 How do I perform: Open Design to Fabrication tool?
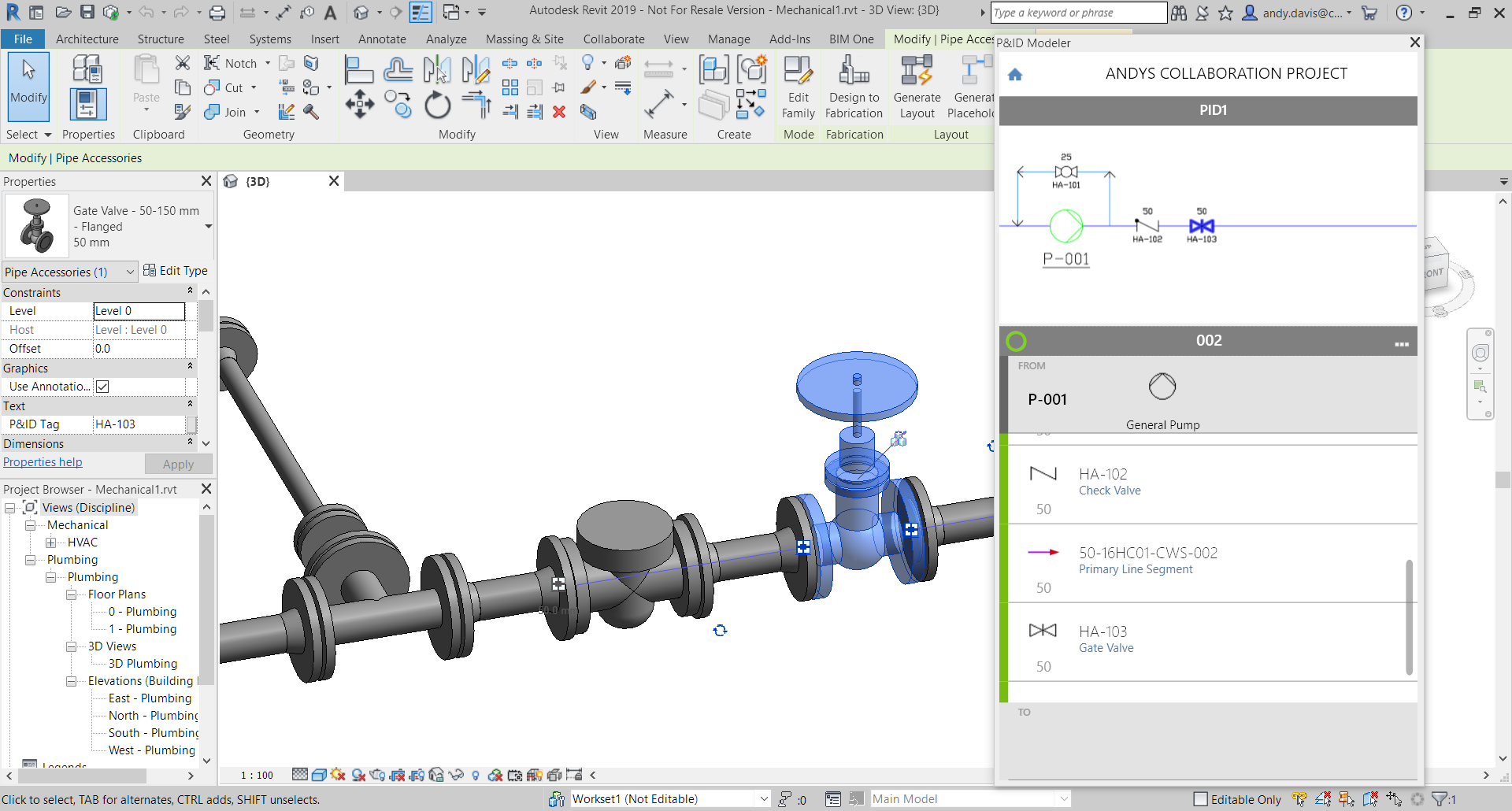click(854, 87)
